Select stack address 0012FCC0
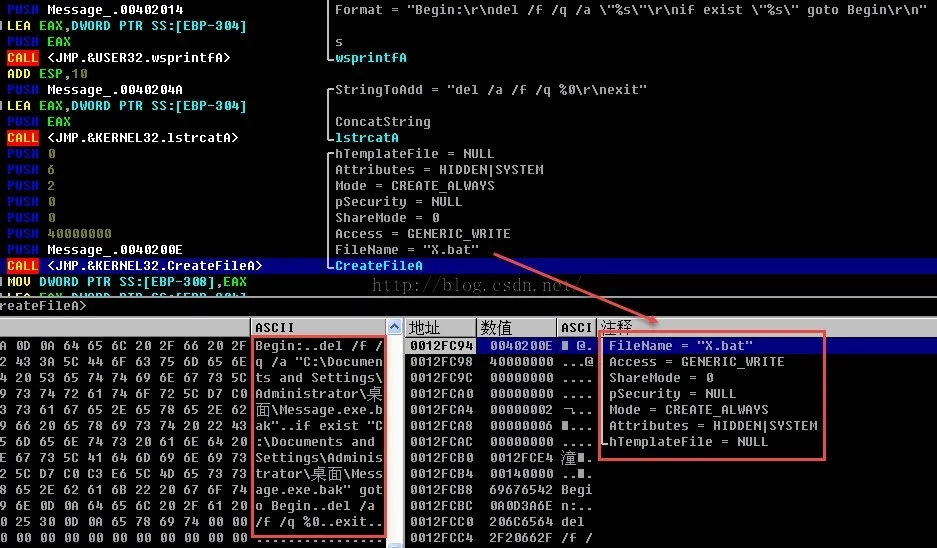 click(441, 522)
